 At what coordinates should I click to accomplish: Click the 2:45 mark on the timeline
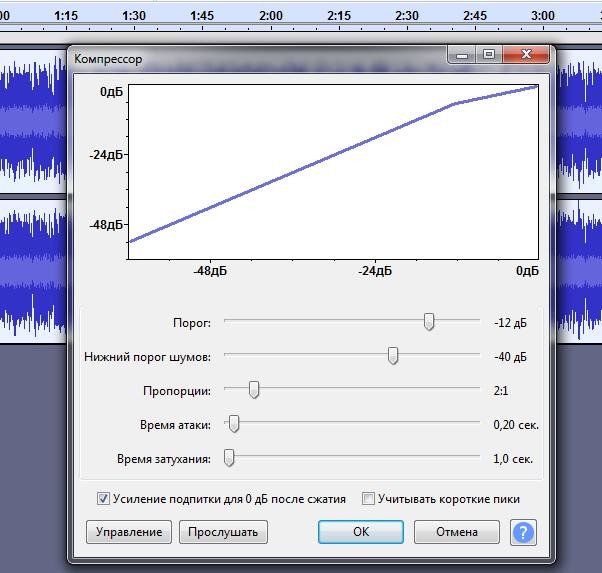(475, 16)
